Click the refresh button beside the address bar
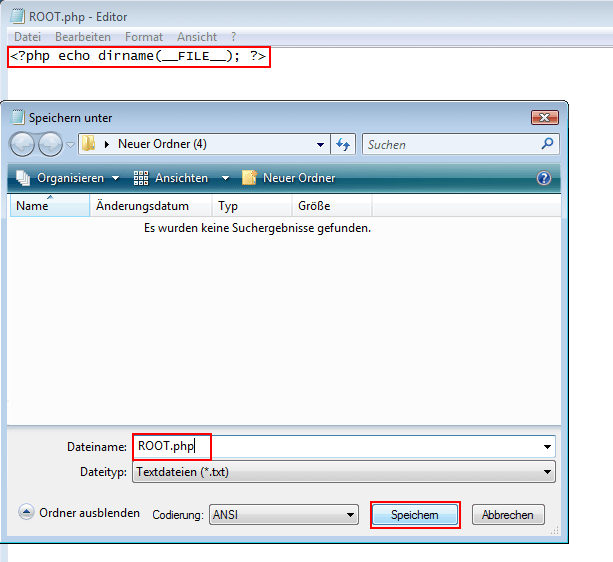The width and height of the screenshot is (613, 562). (343, 144)
